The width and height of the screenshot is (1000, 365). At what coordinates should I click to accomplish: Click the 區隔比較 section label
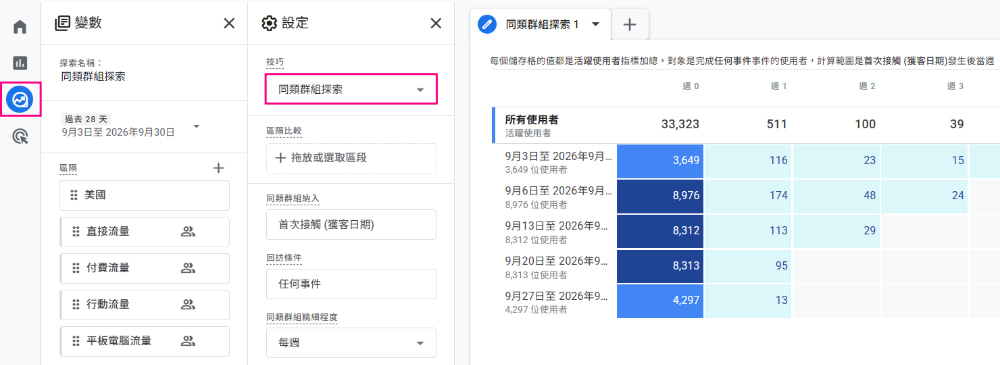[284, 131]
